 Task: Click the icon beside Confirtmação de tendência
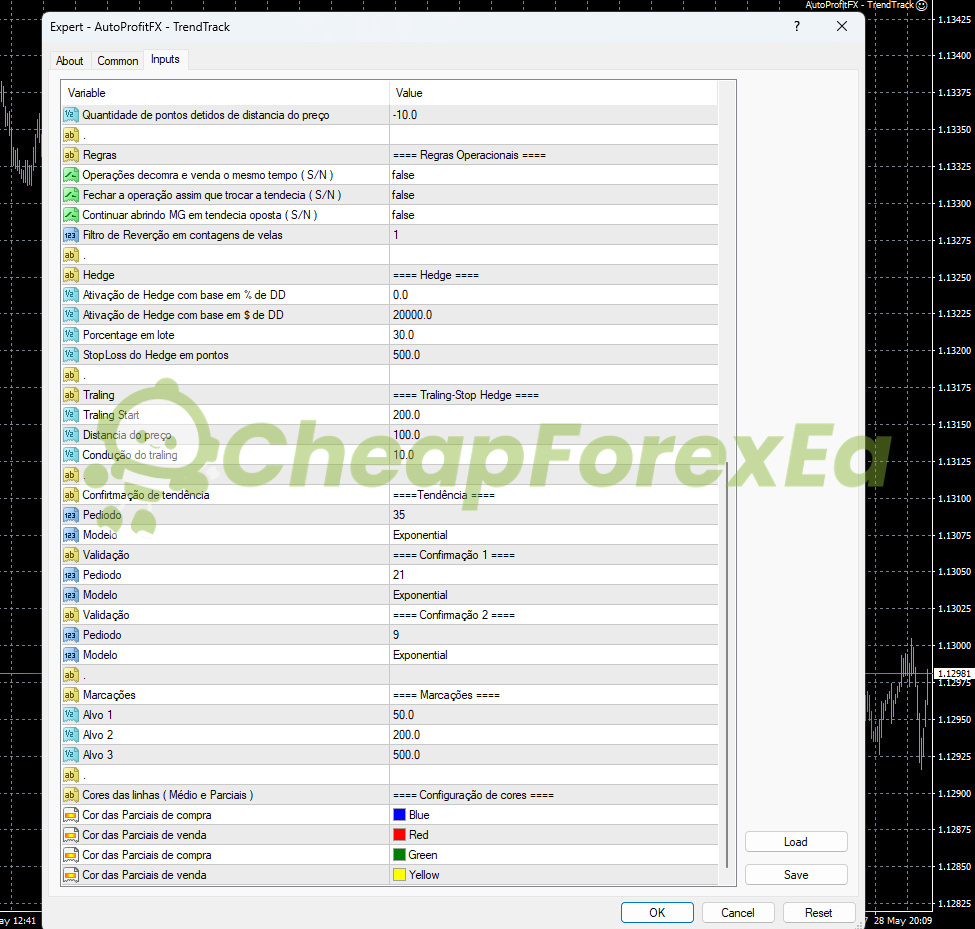tap(71, 495)
